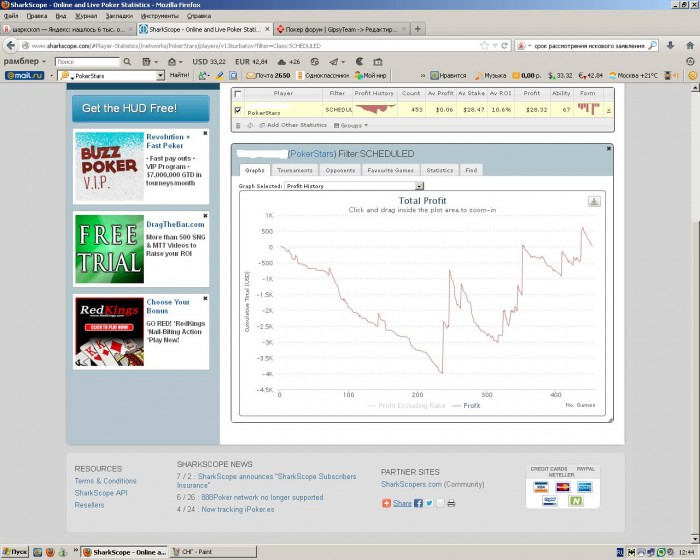The height and width of the screenshot is (560, 700).
Task: Click the Rambler toolbar search magnifier icon
Action: (x=127, y=62)
